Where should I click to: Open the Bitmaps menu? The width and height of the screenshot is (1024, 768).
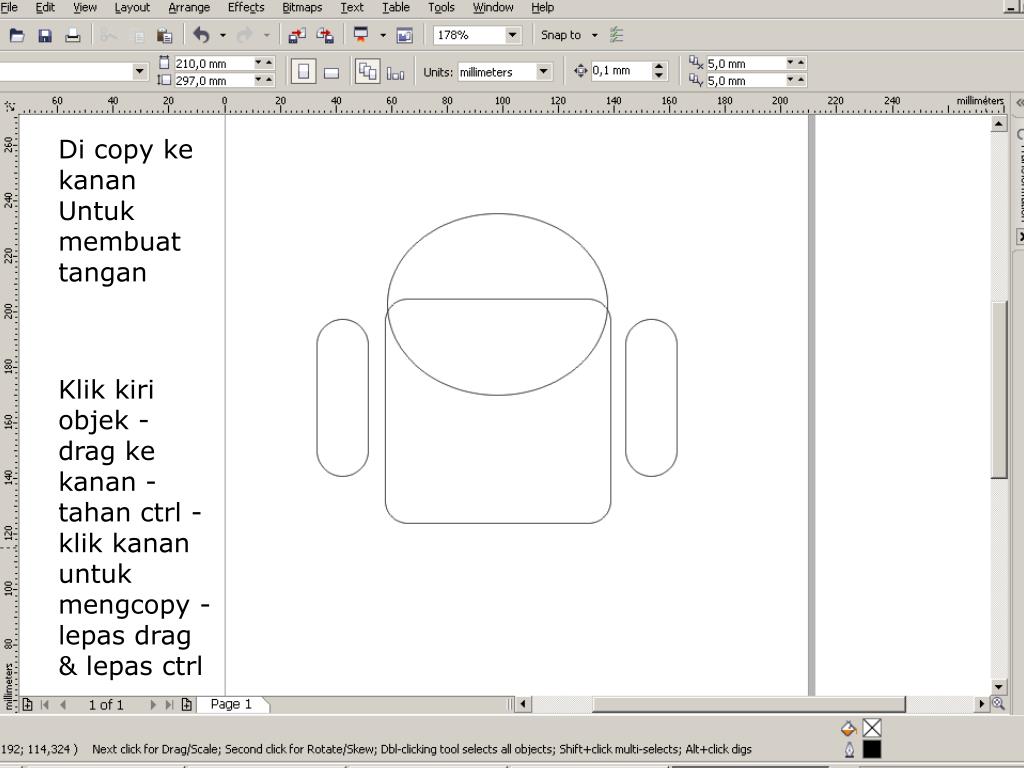pos(302,8)
